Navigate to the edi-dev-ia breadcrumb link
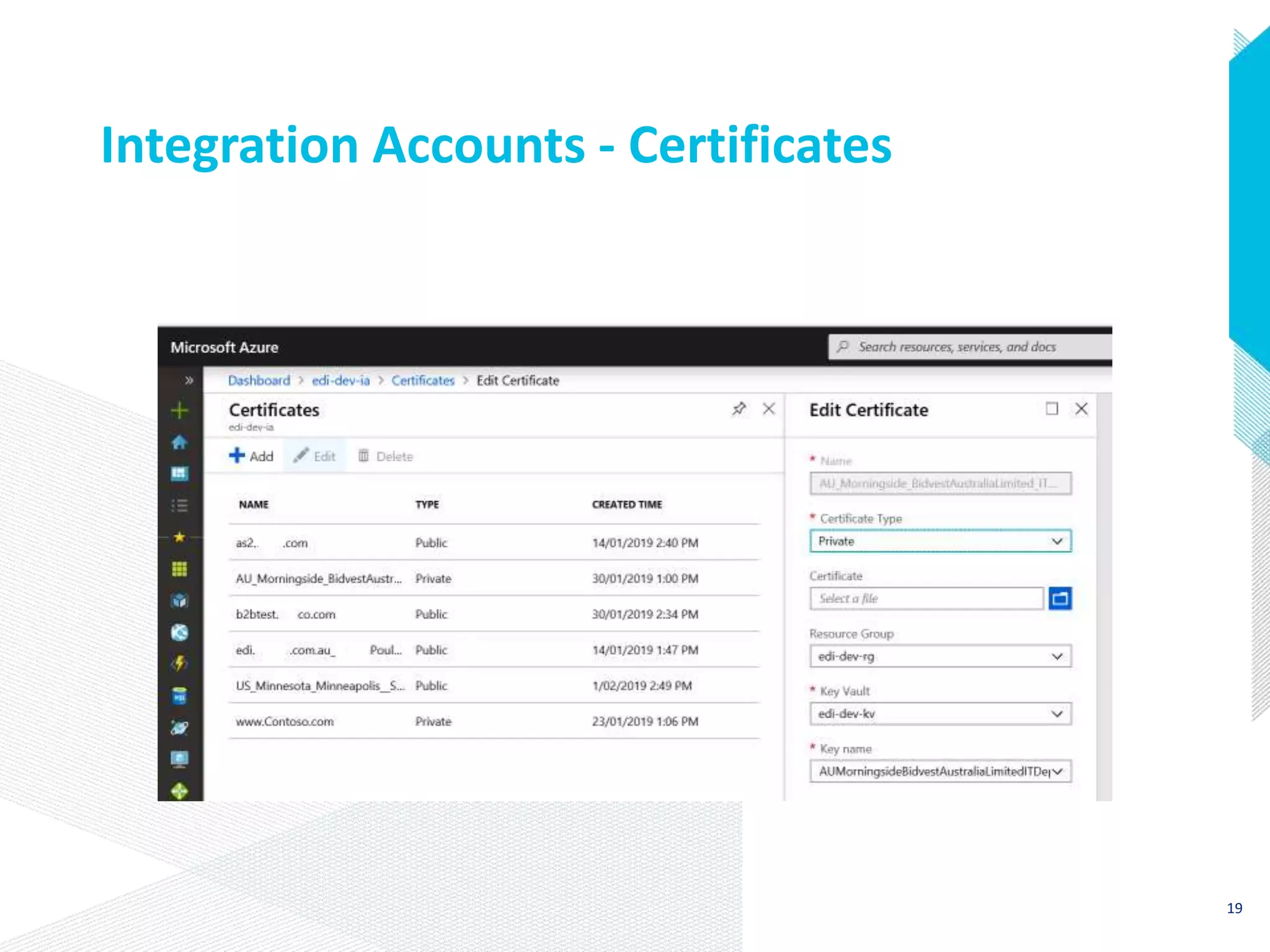Image resolution: width=1270 pixels, height=952 pixels. 340,381
